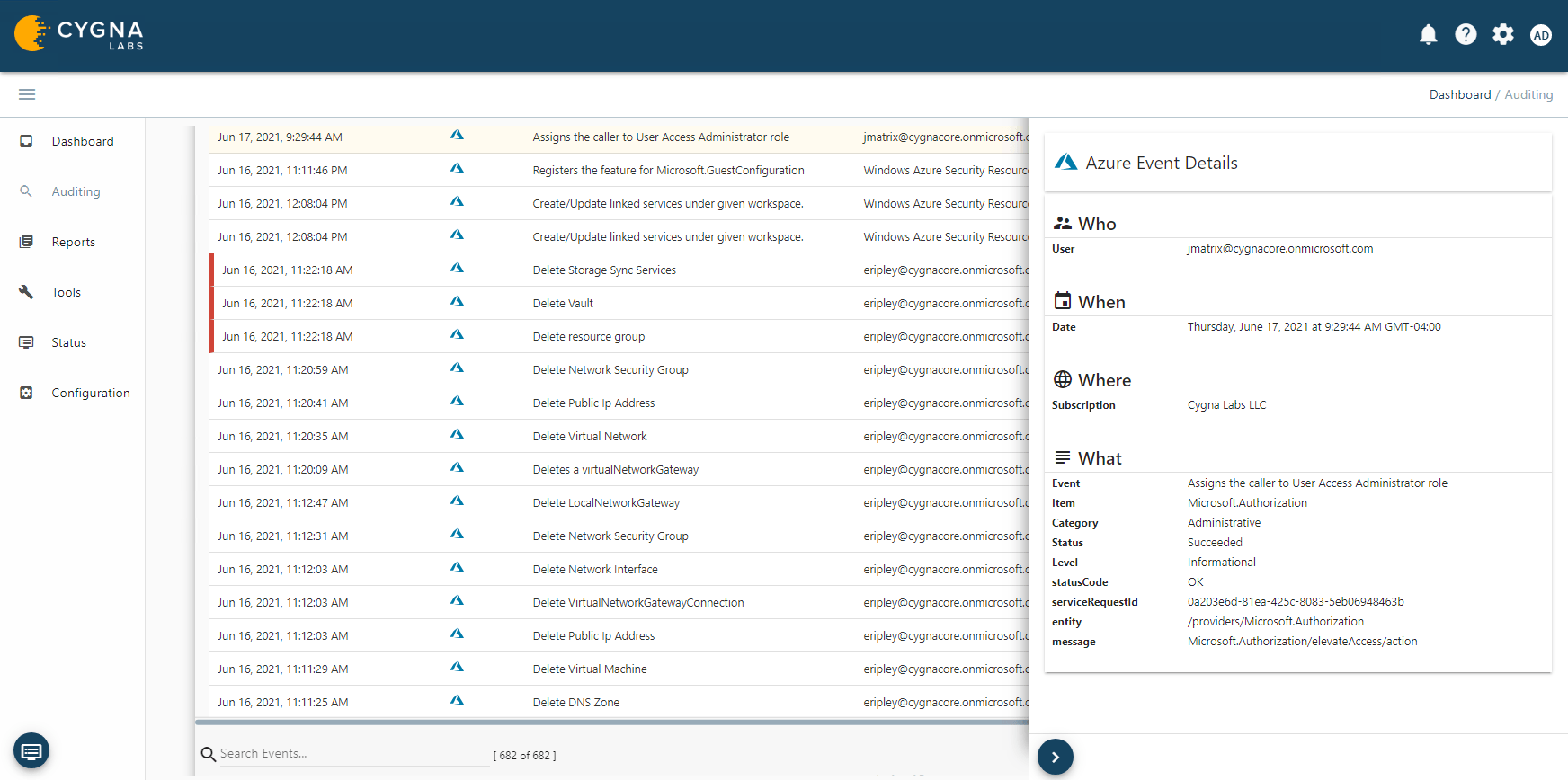This screenshot has width=1568, height=780.
Task: Open Configuration in the sidebar
Action: click(90, 393)
